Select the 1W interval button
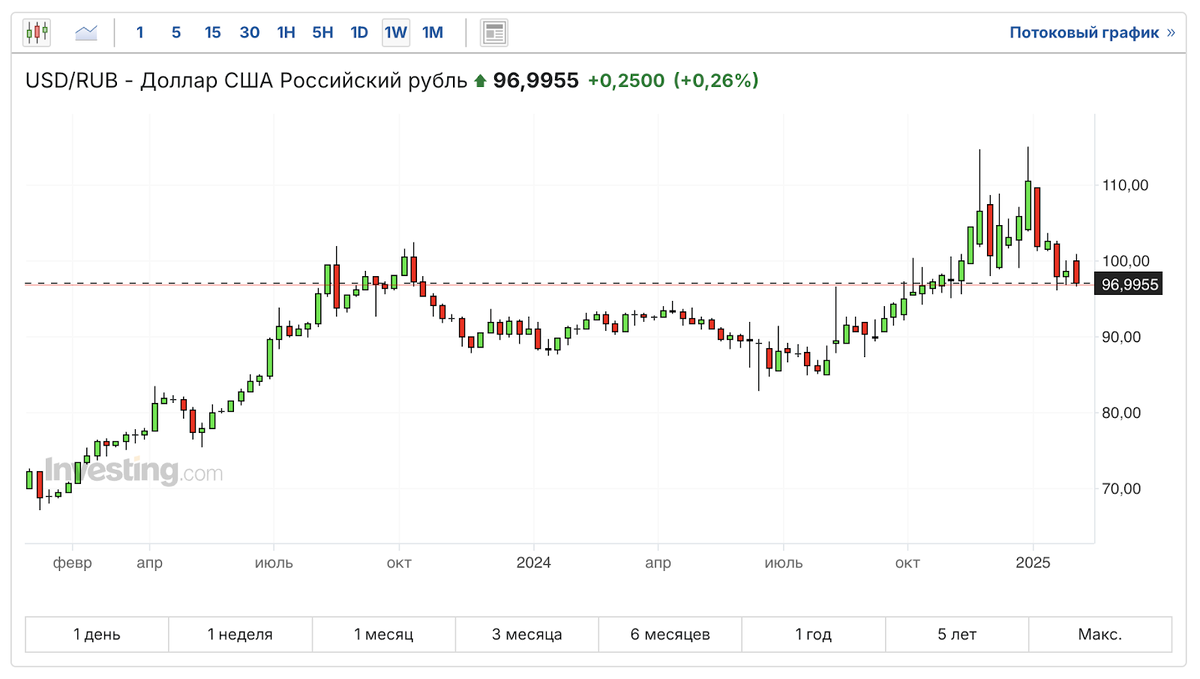The height and width of the screenshot is (679, 1200). point(396,32)
